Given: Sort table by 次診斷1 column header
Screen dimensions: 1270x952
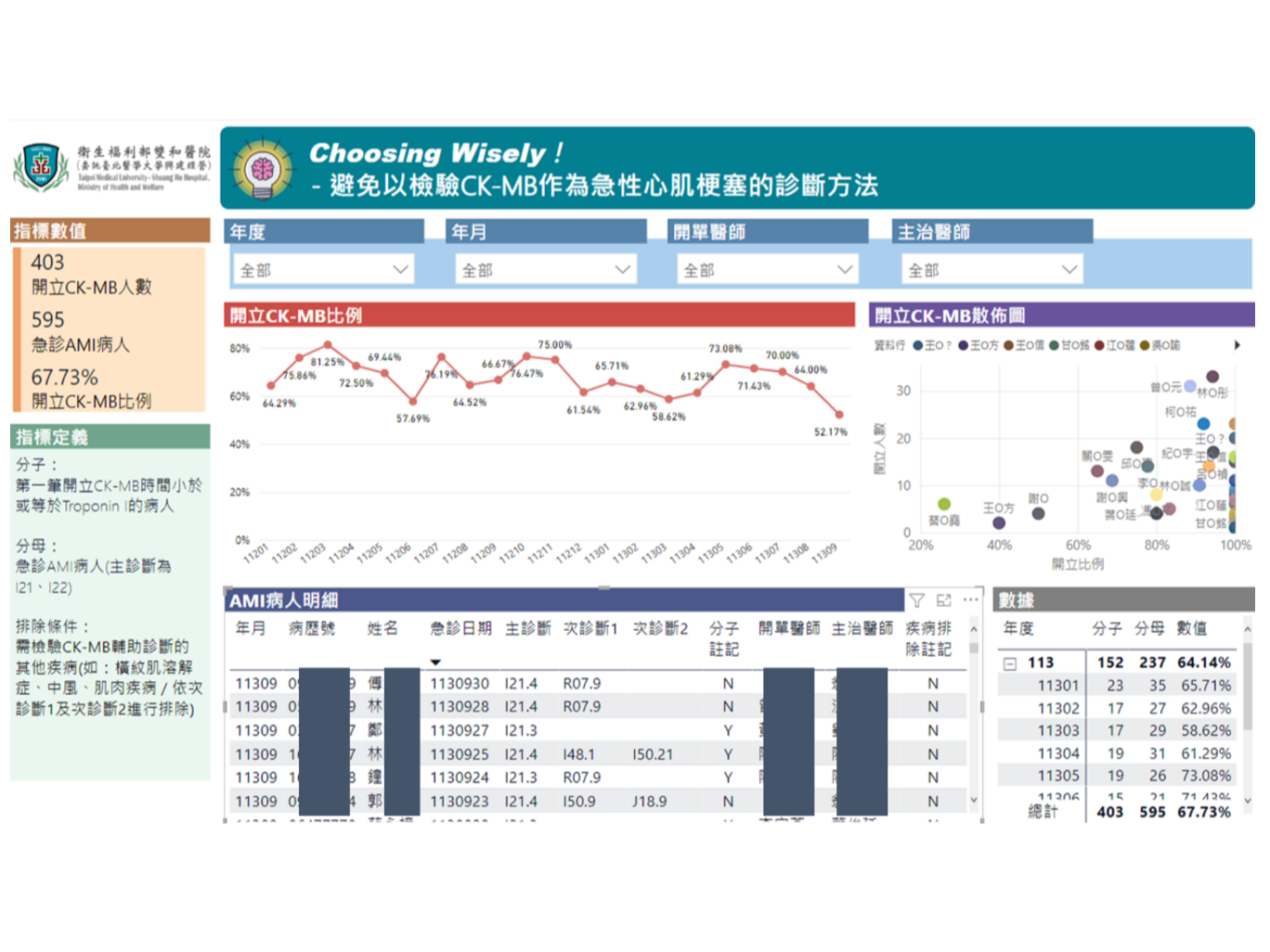Looking at the screenshot, I should tap(590, 628).
